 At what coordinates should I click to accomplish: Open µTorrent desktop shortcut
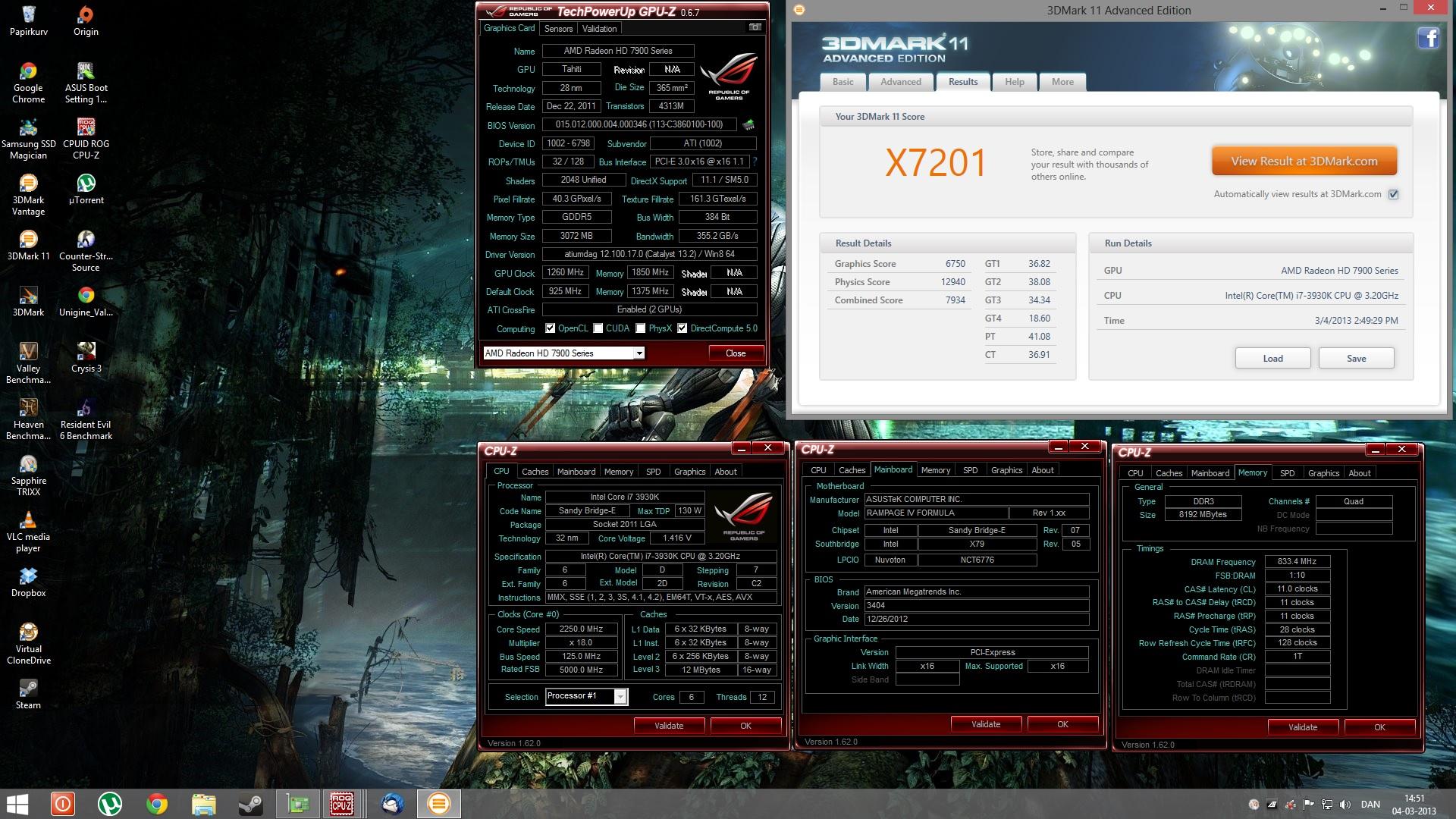click(86, 189)
